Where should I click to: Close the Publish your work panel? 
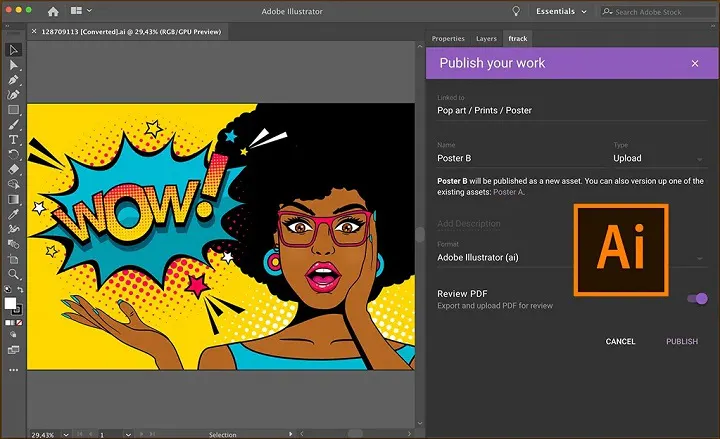click(695, 63)
